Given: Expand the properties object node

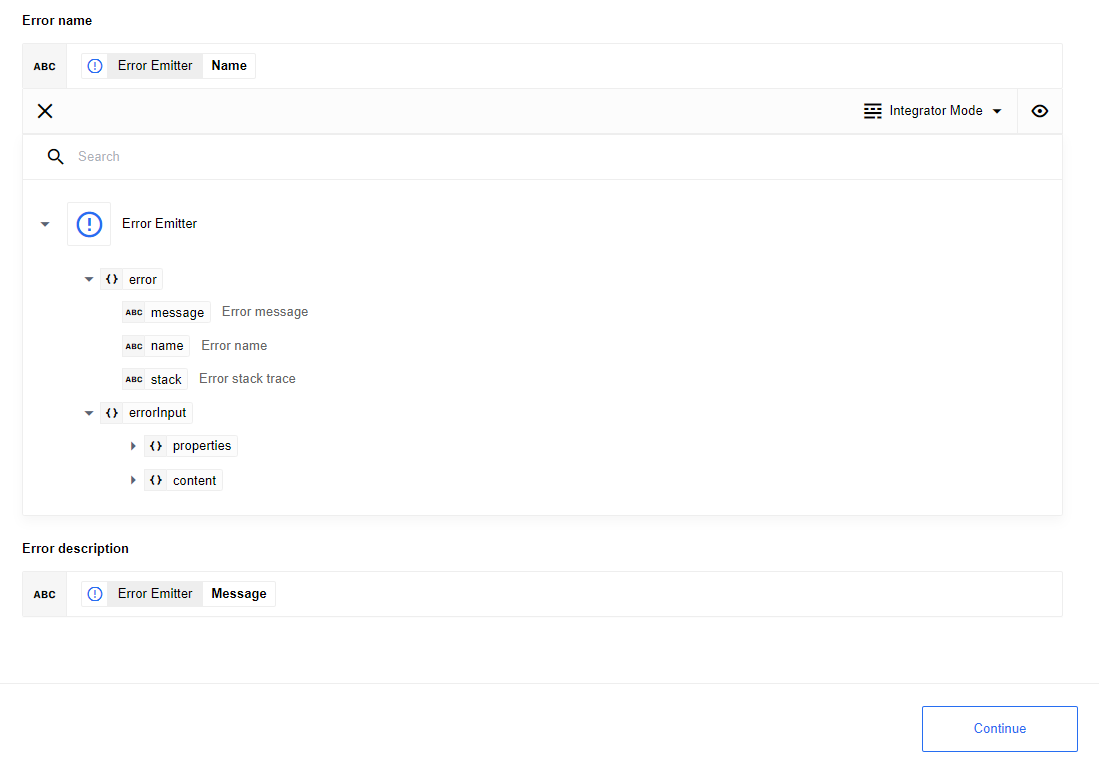Looking at the screenshot, I should click(133, 446).
